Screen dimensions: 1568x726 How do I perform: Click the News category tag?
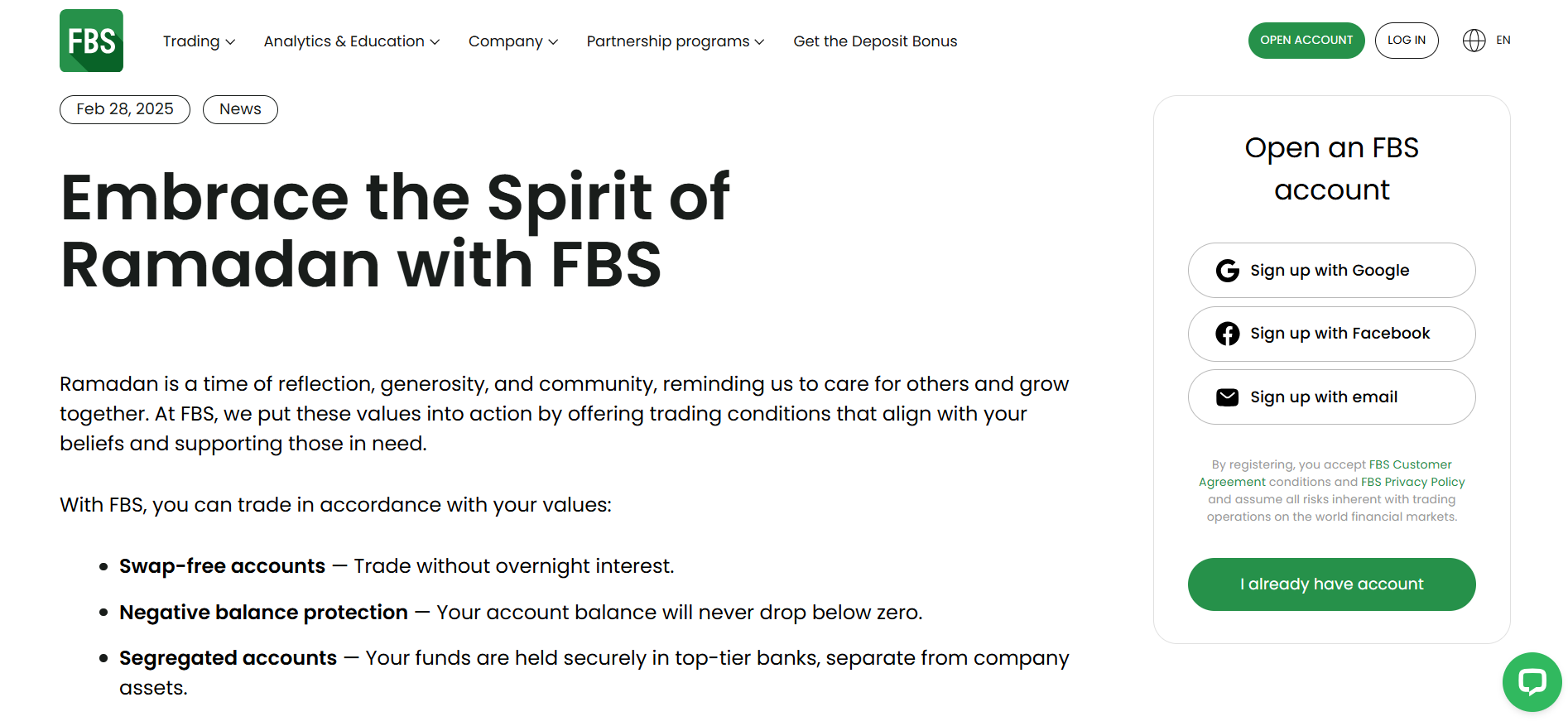240,109
